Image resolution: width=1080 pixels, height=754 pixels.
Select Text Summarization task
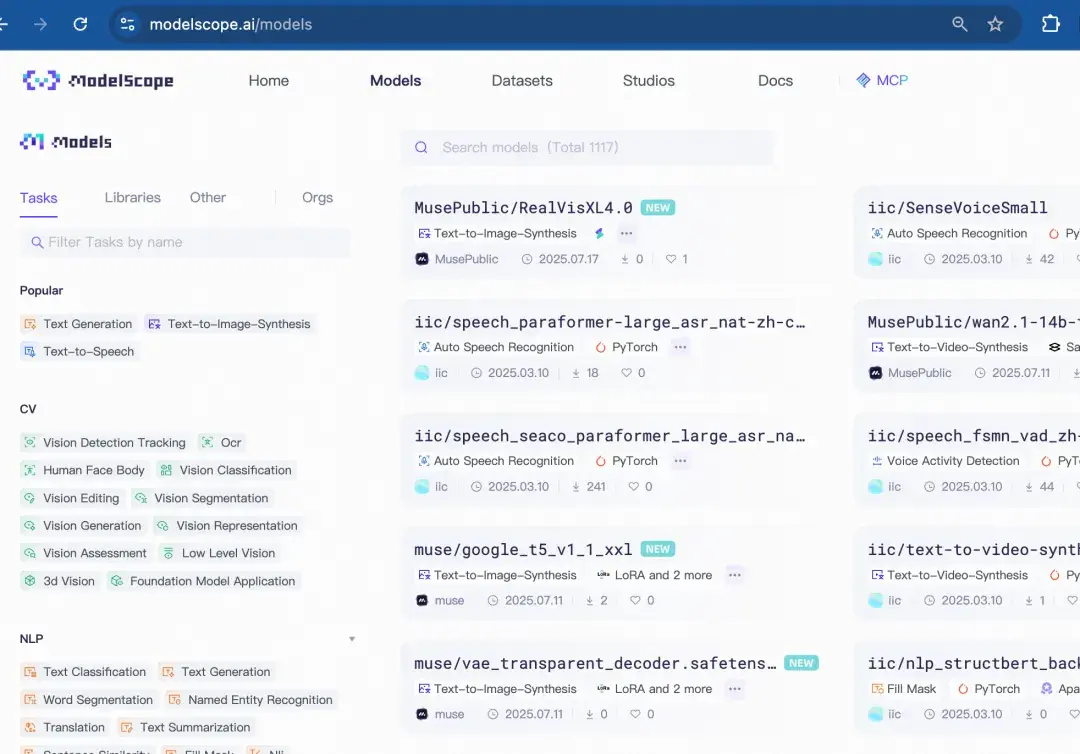185,727
